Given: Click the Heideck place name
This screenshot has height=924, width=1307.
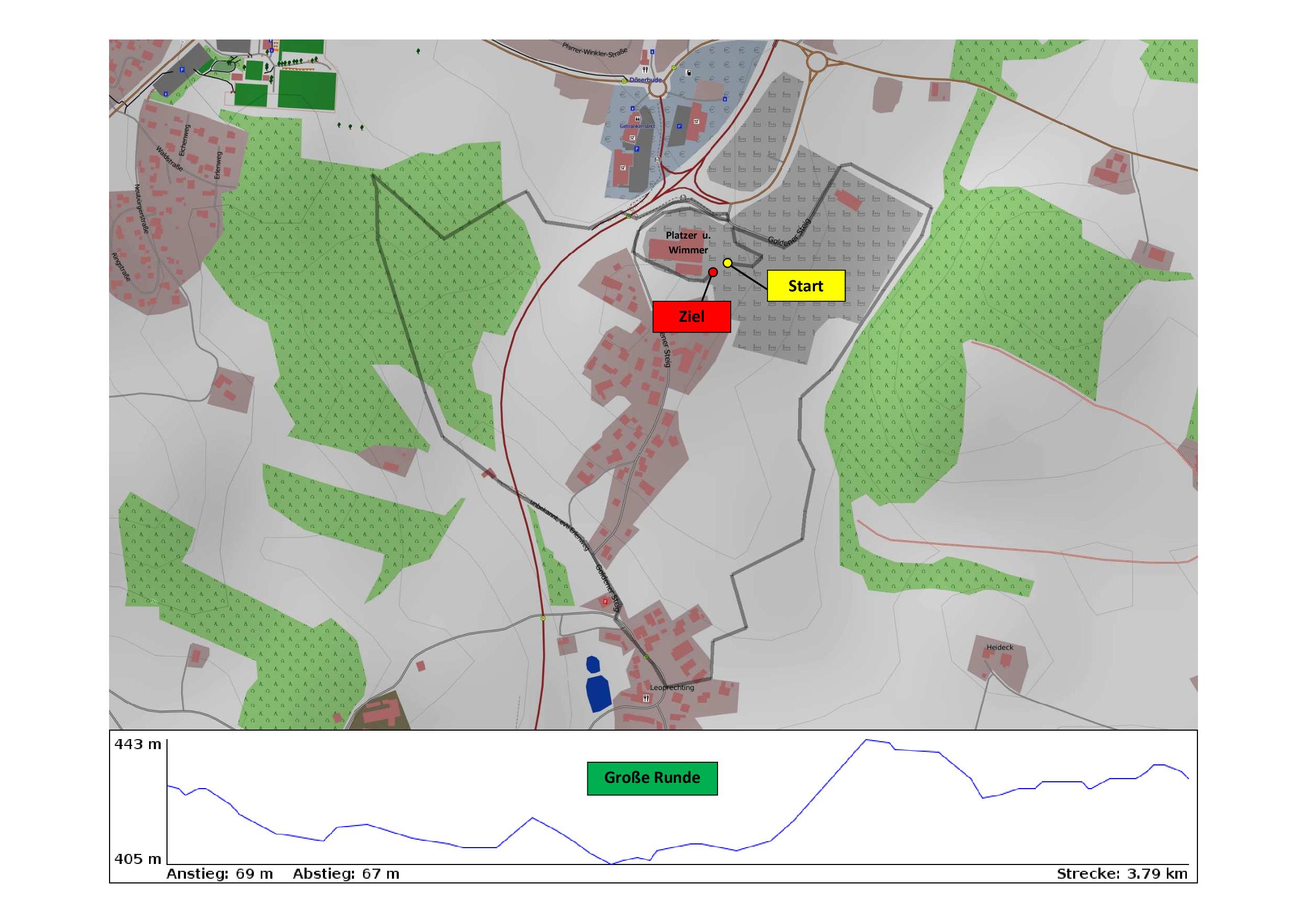Looking at the screenshot, I should 999,647.
